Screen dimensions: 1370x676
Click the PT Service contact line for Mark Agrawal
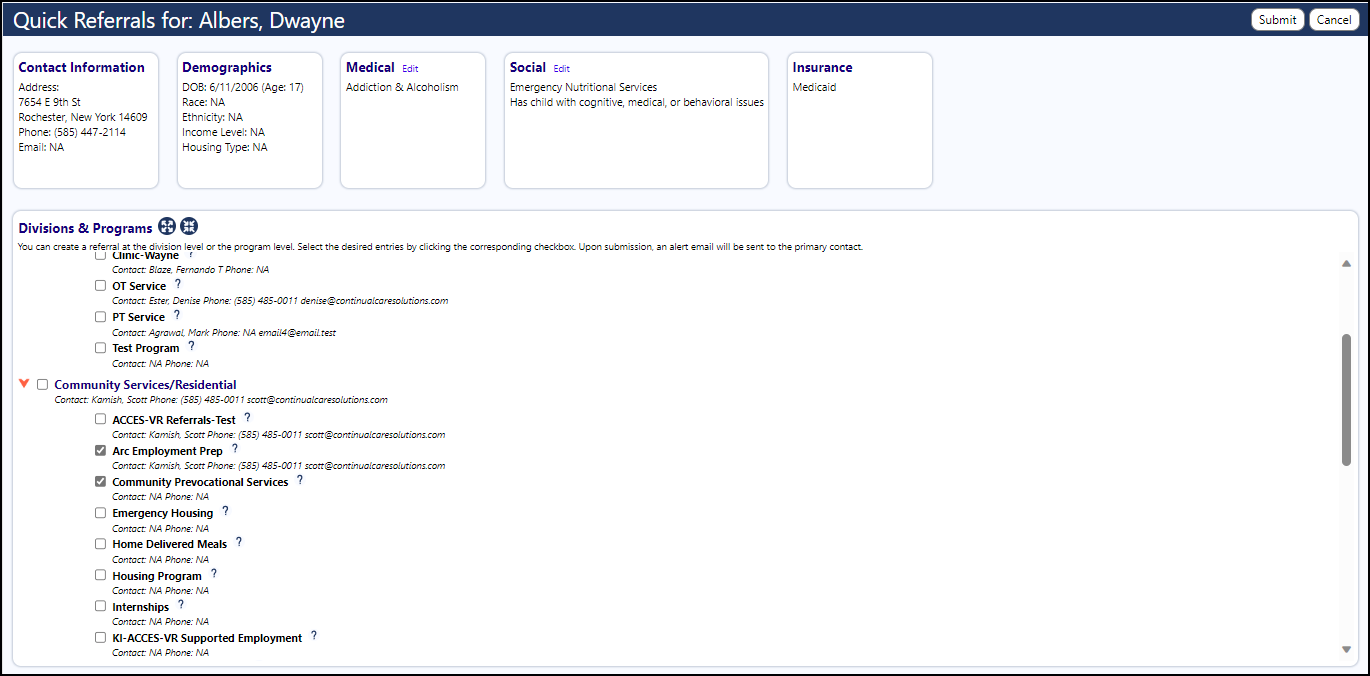pyautogui.click(x=224, y=333)
